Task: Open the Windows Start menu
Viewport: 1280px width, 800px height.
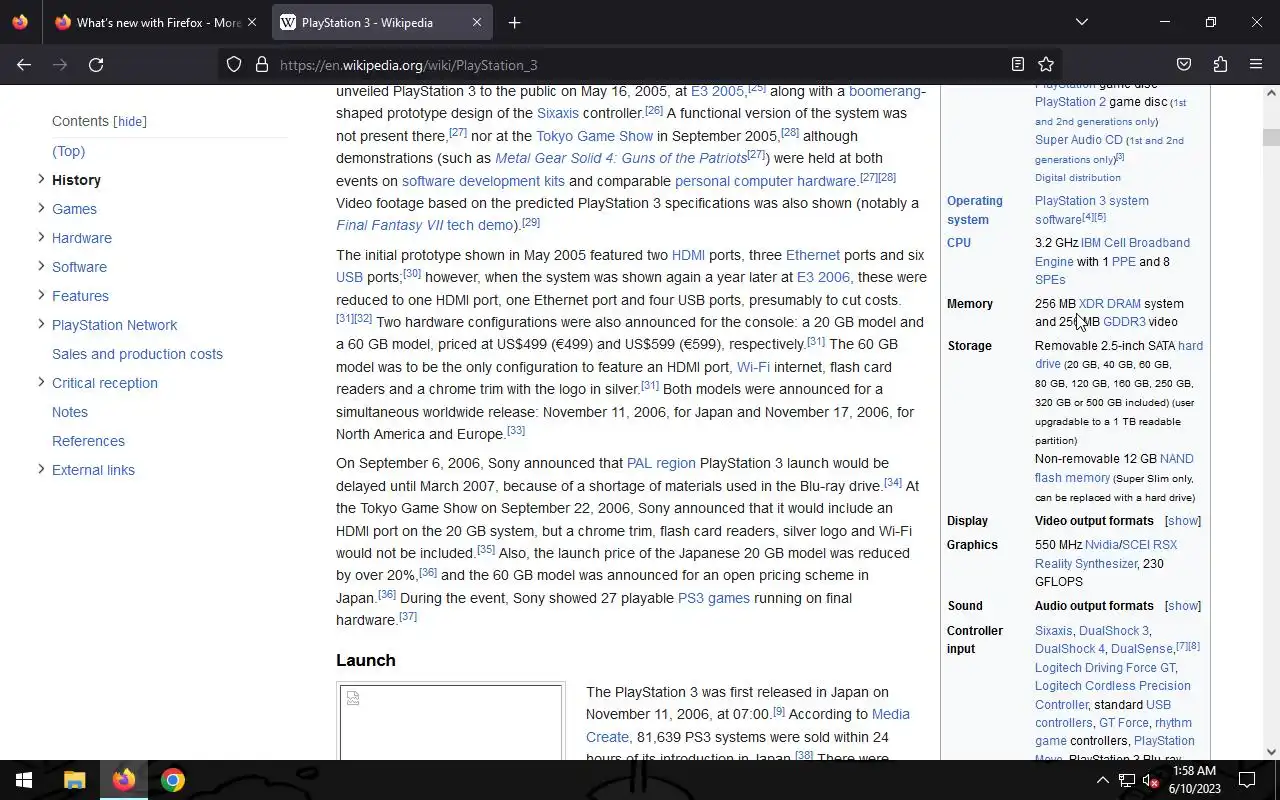Action: pos(24,780)
